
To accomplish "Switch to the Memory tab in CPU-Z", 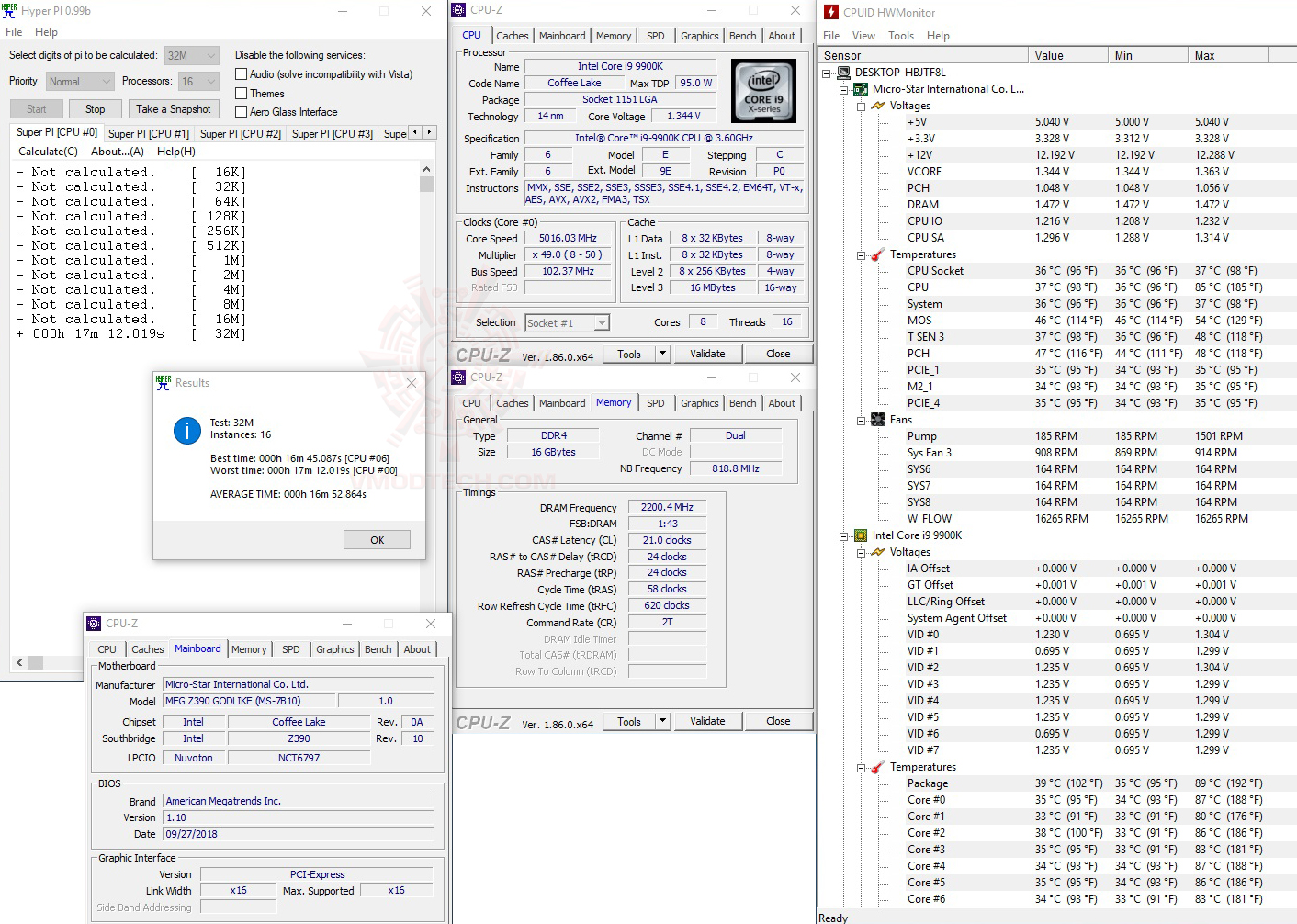I will 613,35.
